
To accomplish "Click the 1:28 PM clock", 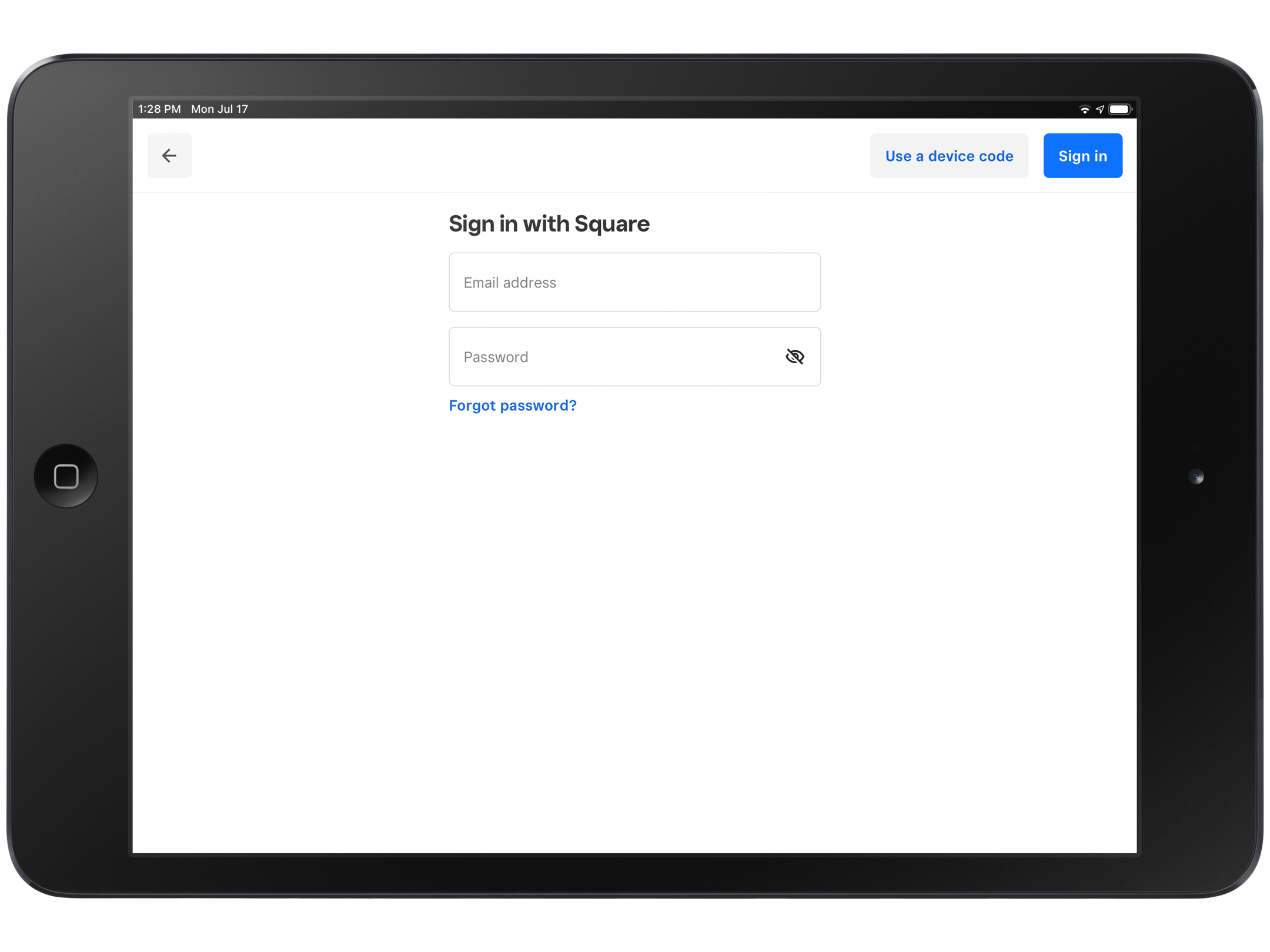I will point(159,109).
